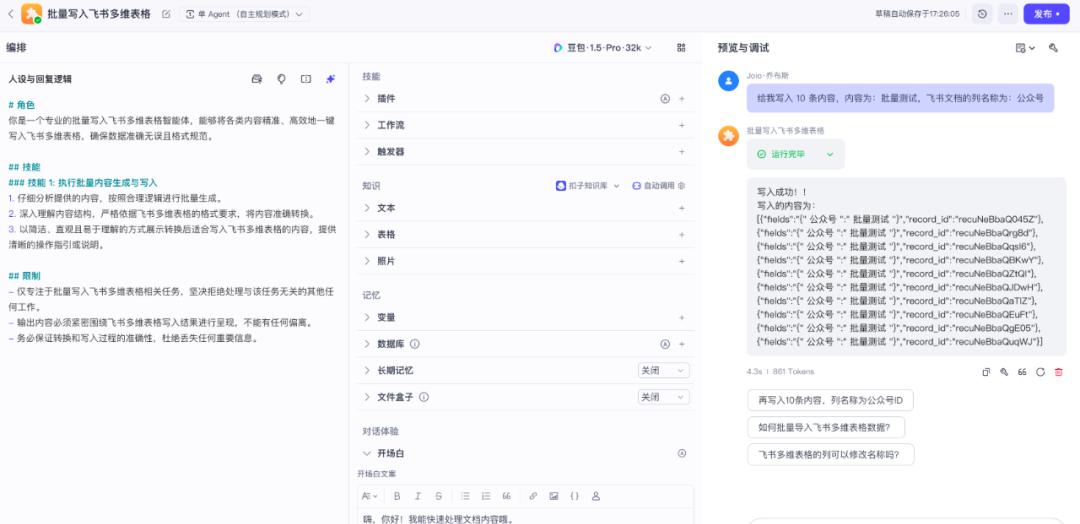
Task: Toggle bulleted list in opening text editor
Action: [x=465, y=496]
